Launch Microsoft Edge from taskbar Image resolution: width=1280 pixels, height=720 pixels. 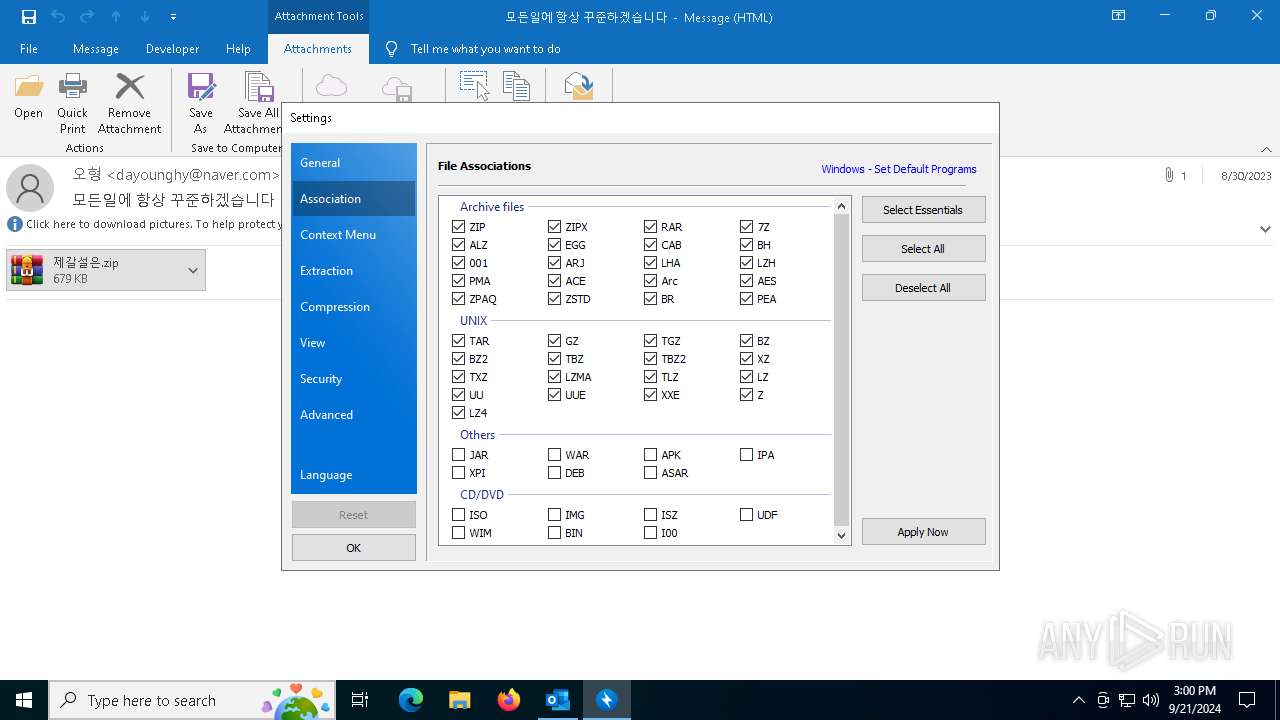411,700
